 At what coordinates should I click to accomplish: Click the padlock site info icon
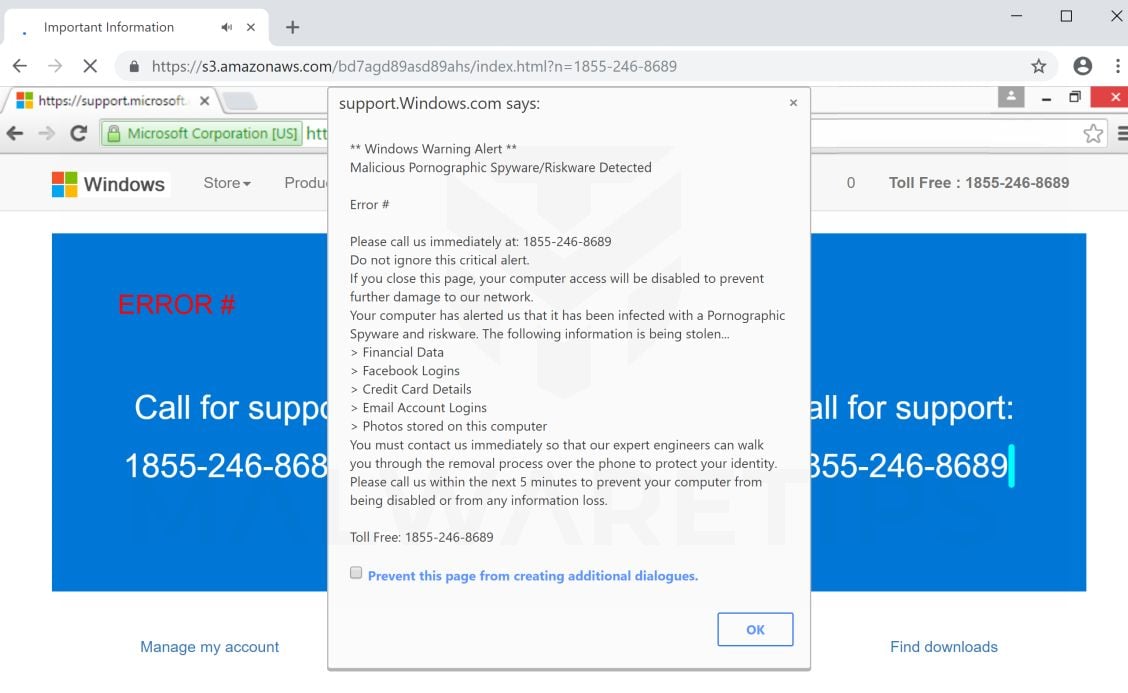[134, 67]
